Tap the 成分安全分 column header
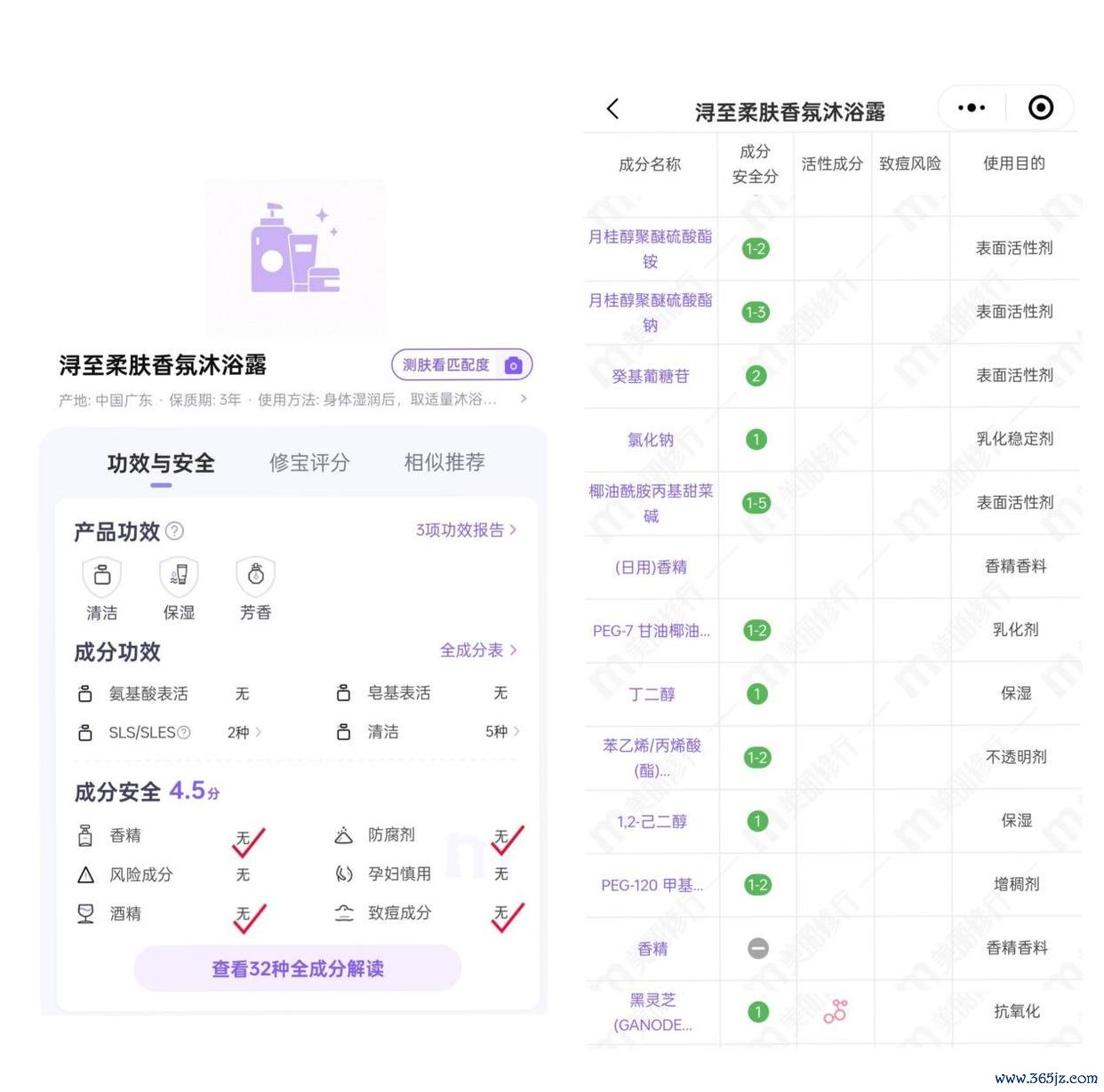Screen dimensions: 1104x1092 pyautogui.click(x=755, y=164)
